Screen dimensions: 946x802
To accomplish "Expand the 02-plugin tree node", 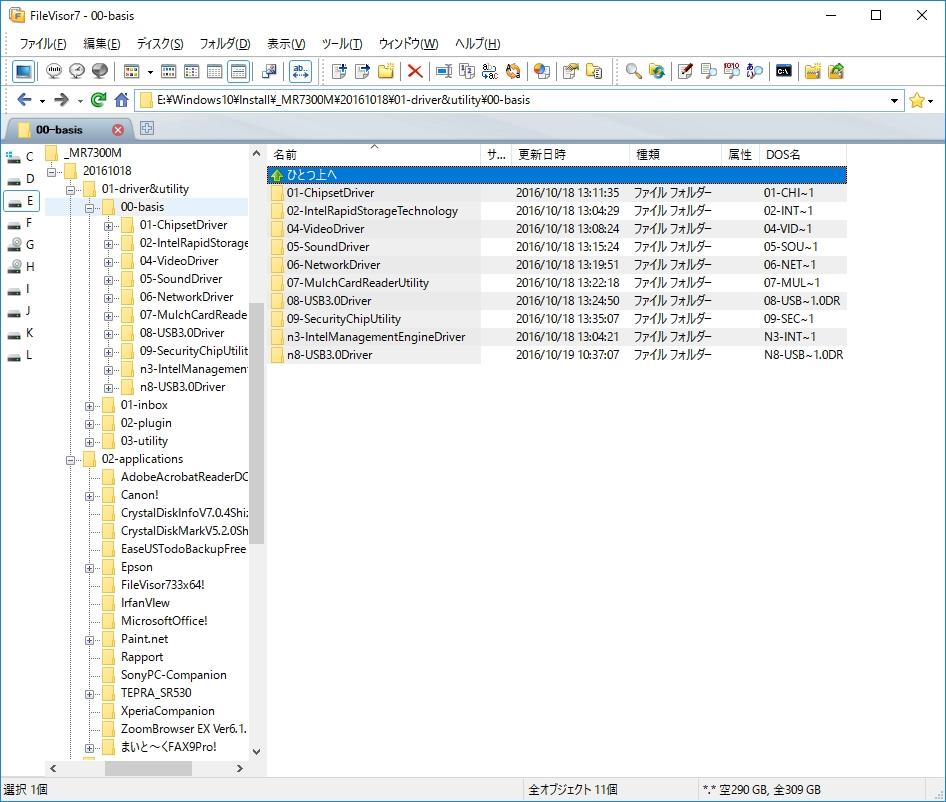I will tap(89, 424).
